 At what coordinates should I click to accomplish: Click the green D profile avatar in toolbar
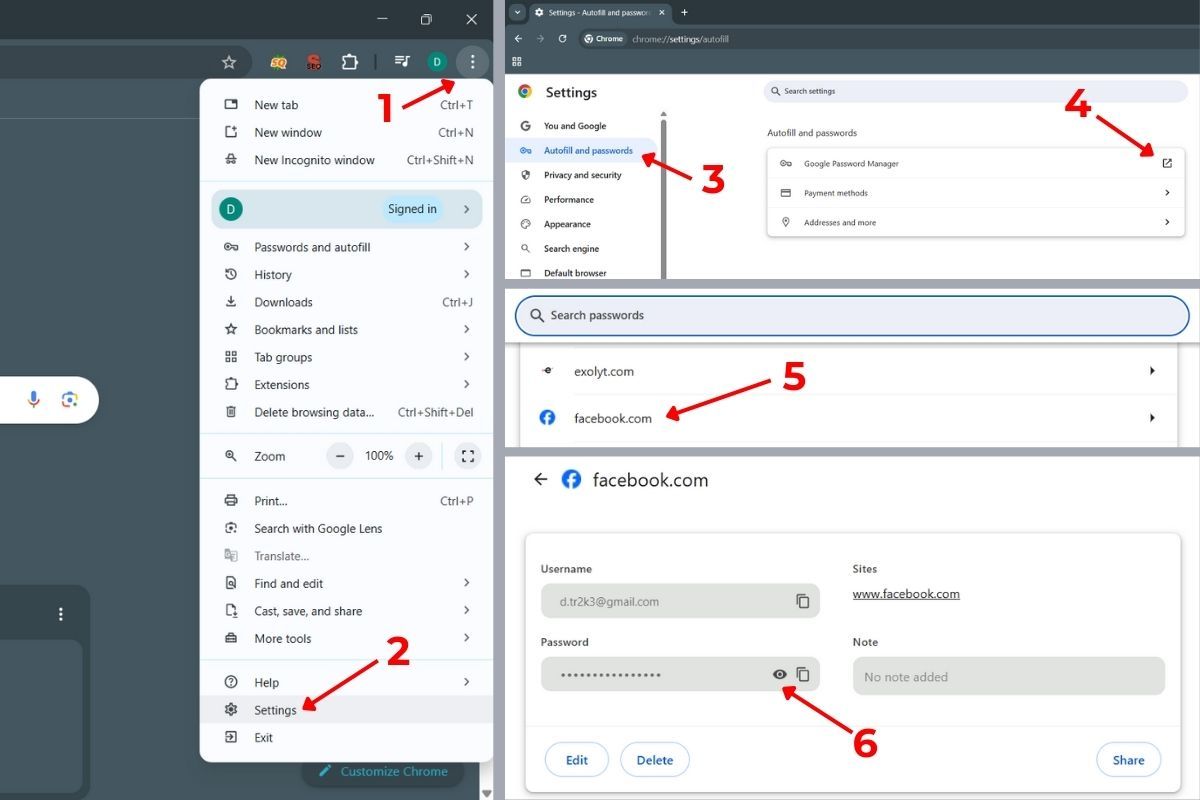(437, 62)
